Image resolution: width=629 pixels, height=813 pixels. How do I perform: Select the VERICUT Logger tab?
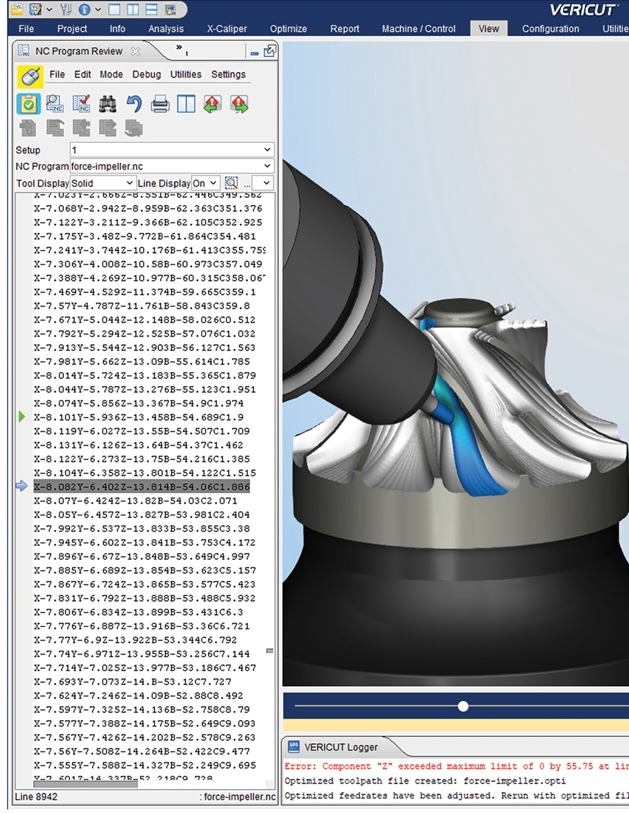click(x=341, y=747)
